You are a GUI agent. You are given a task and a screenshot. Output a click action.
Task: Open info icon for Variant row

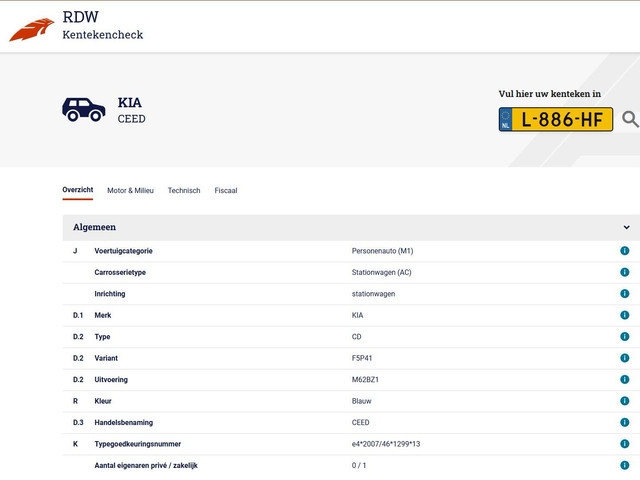pos(625,358)
